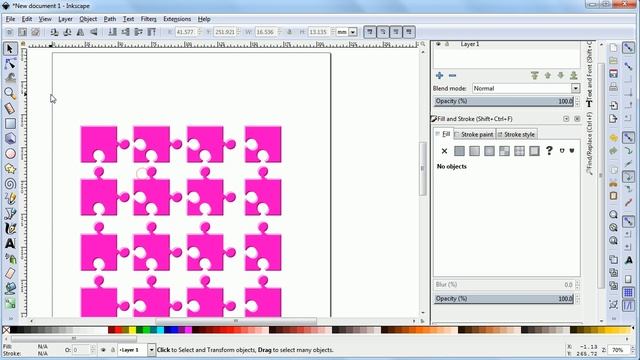Select the Star polygon tool
The image size is (640, 360).
click(10, 169)
